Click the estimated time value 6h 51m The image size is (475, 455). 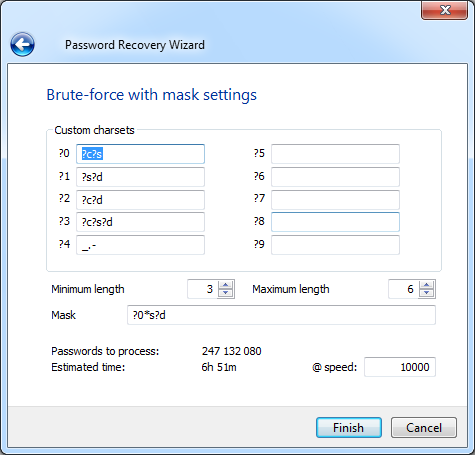click(x=219, y=367)
